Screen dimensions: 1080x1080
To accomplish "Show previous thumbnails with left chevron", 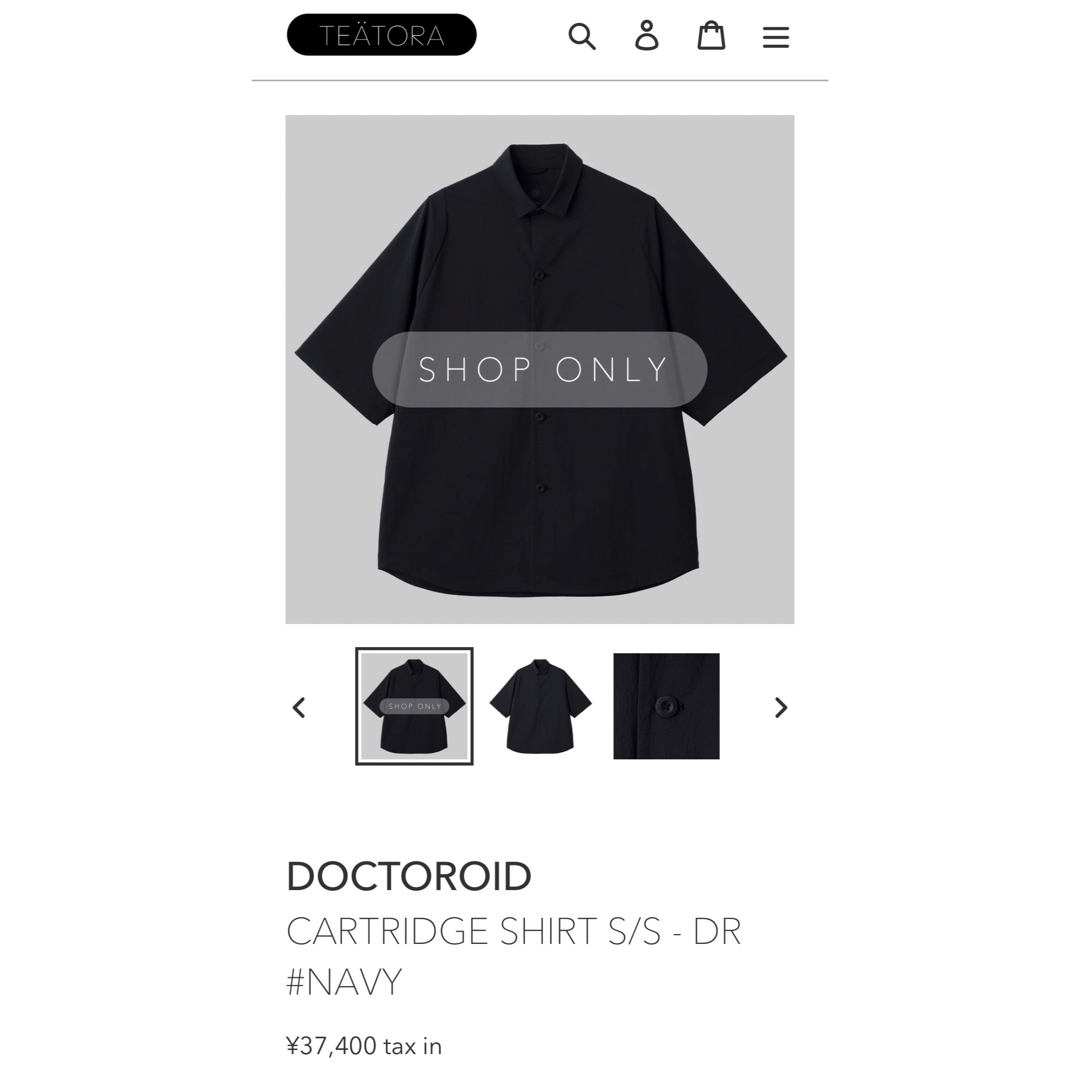I will coord(299,707).
